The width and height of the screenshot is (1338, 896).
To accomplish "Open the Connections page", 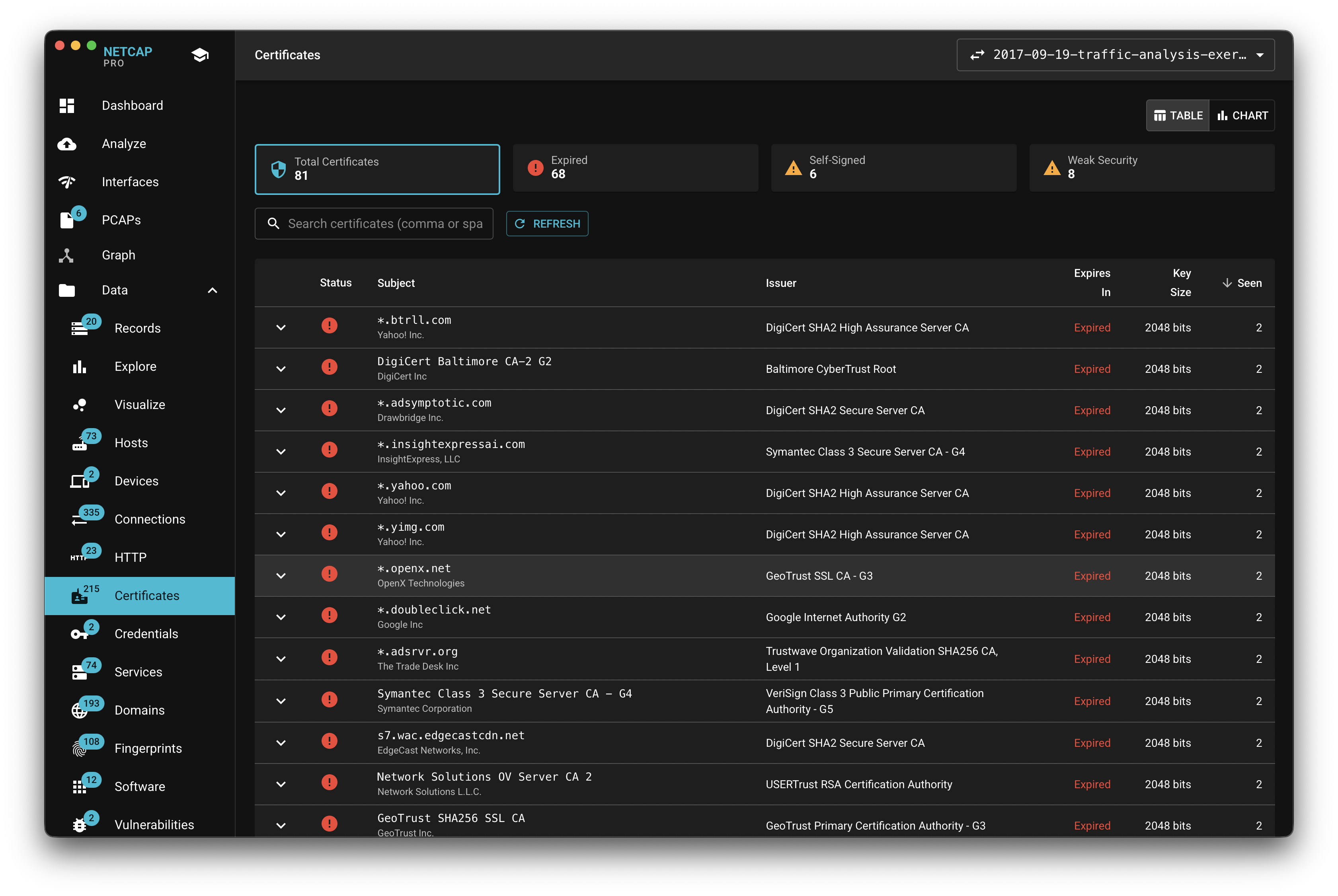I will (x=139, y=520).
